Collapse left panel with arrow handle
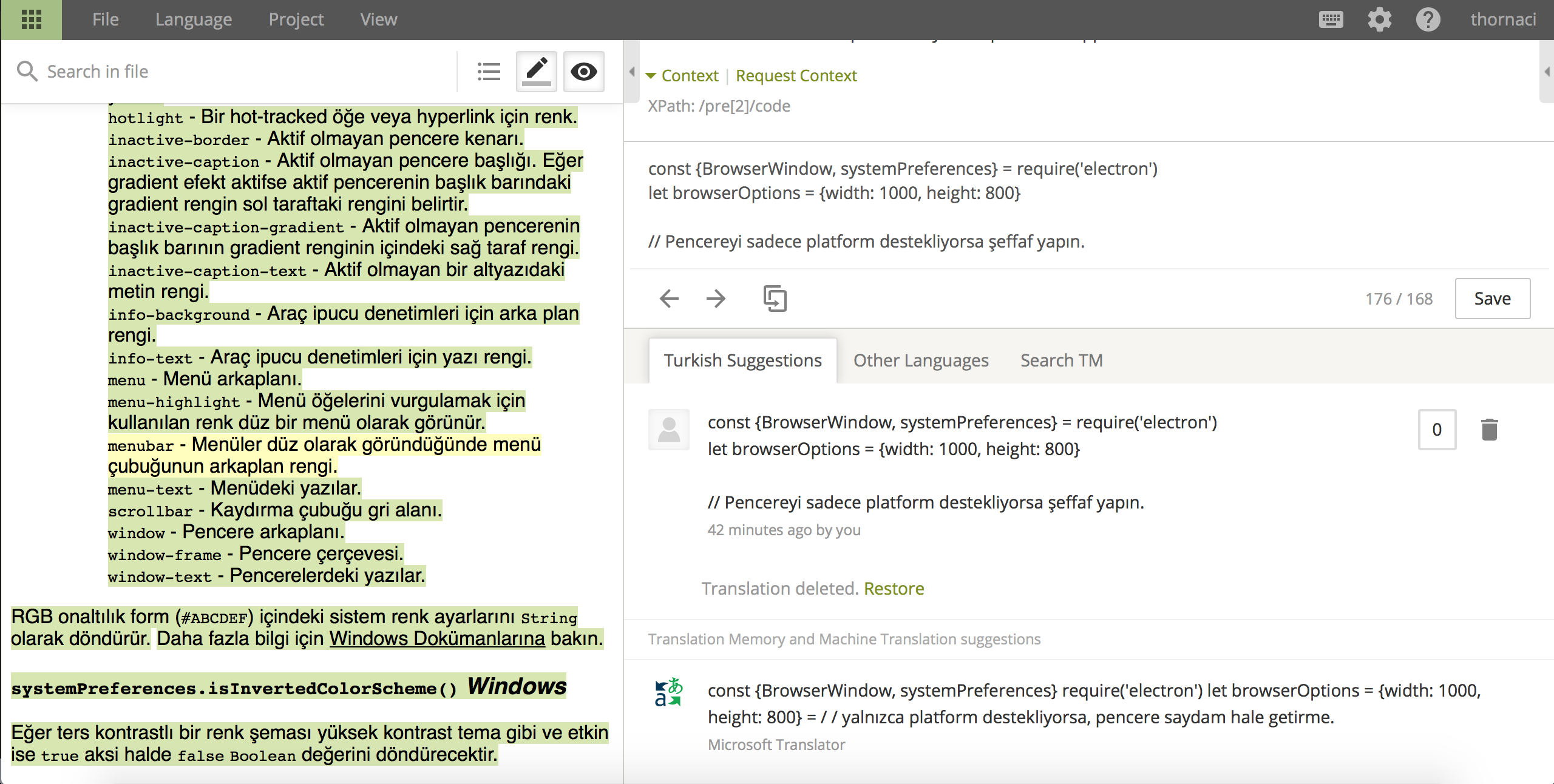Image resolution: width=1554 pixels, height=784 pixels. pyautogui.click(x=632, y=72)
